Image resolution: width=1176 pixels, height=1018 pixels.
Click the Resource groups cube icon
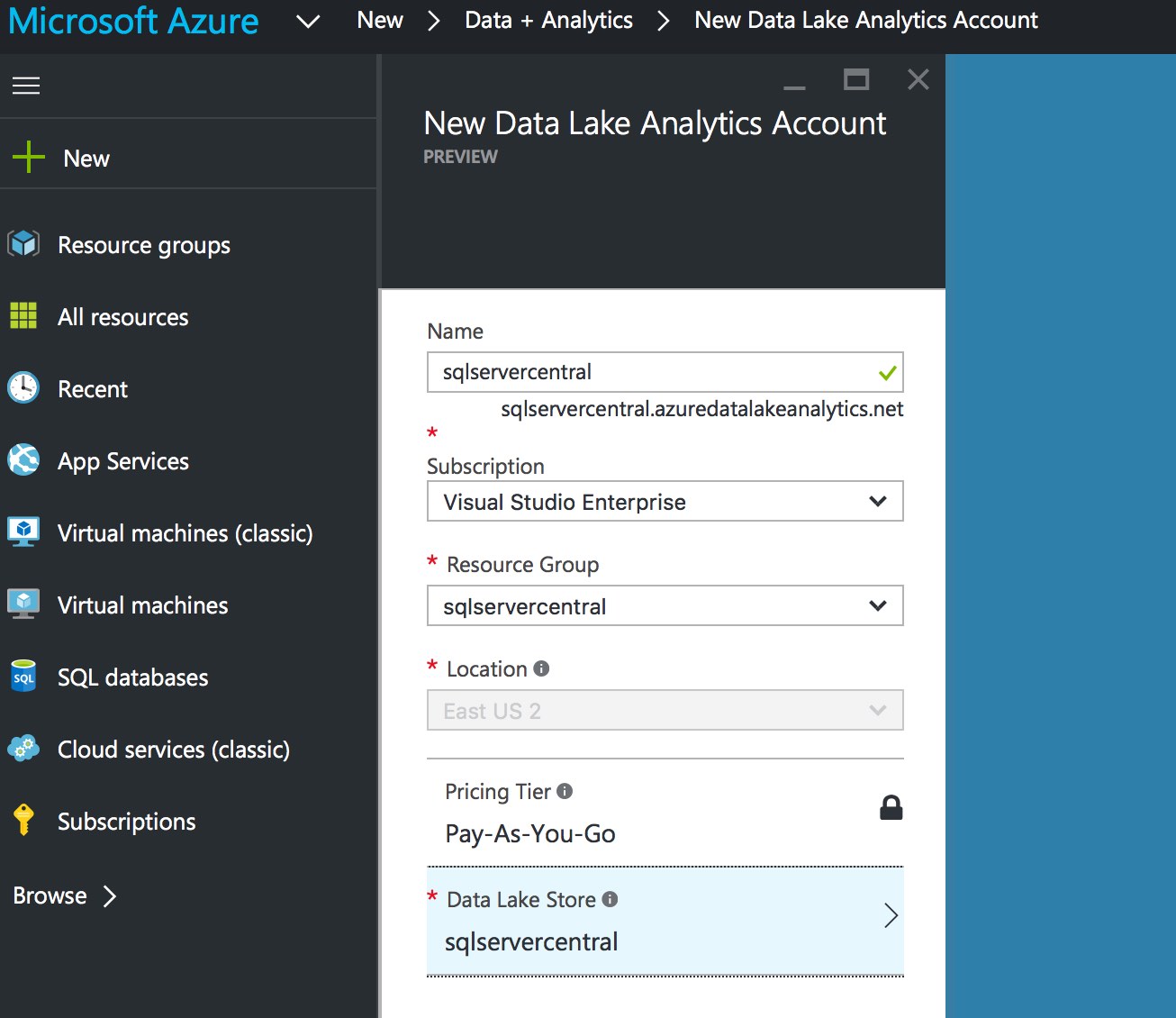(23, 244)
